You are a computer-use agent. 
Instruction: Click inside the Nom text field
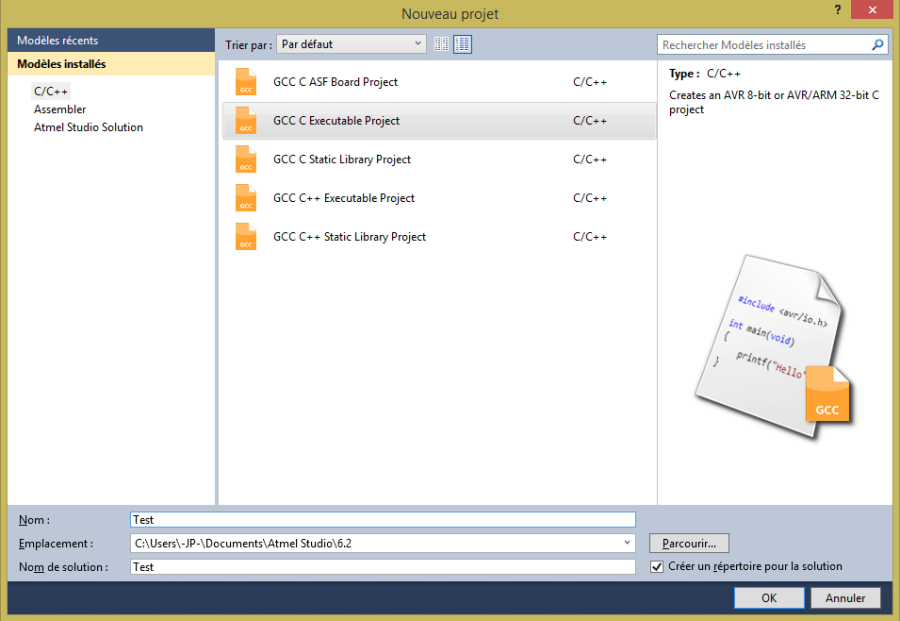tap(382, 519)
